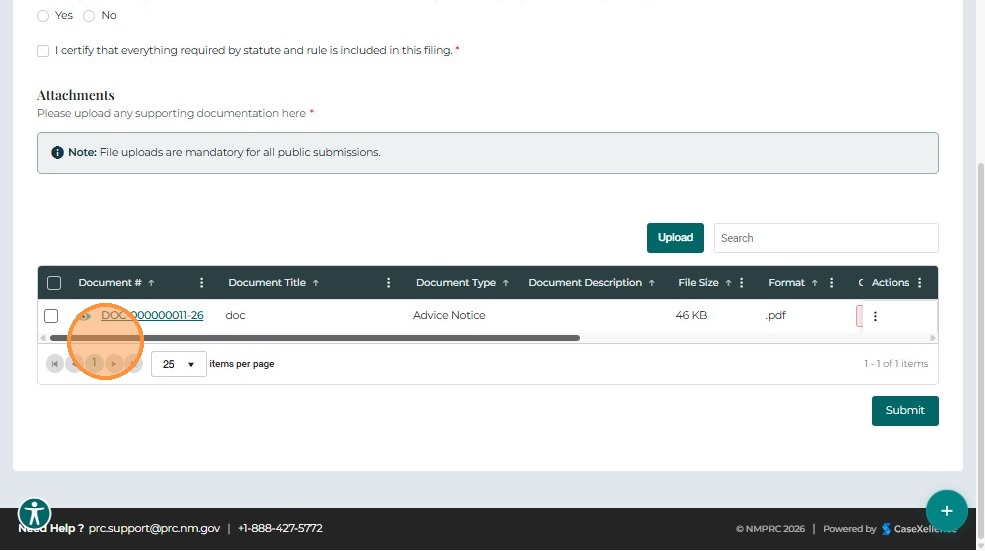Select the Yes radio button

(x=43, y=16)
